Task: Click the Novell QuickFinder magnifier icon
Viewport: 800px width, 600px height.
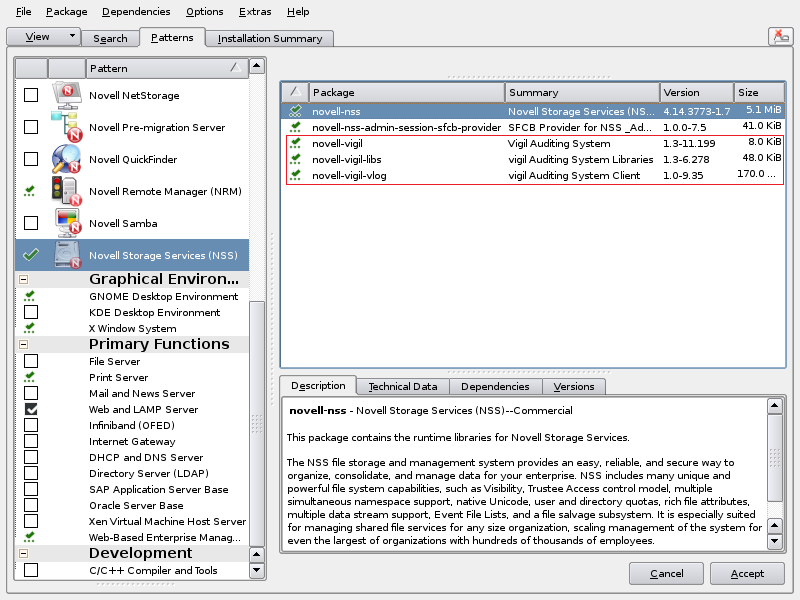Action: click(x=67, y=159)
